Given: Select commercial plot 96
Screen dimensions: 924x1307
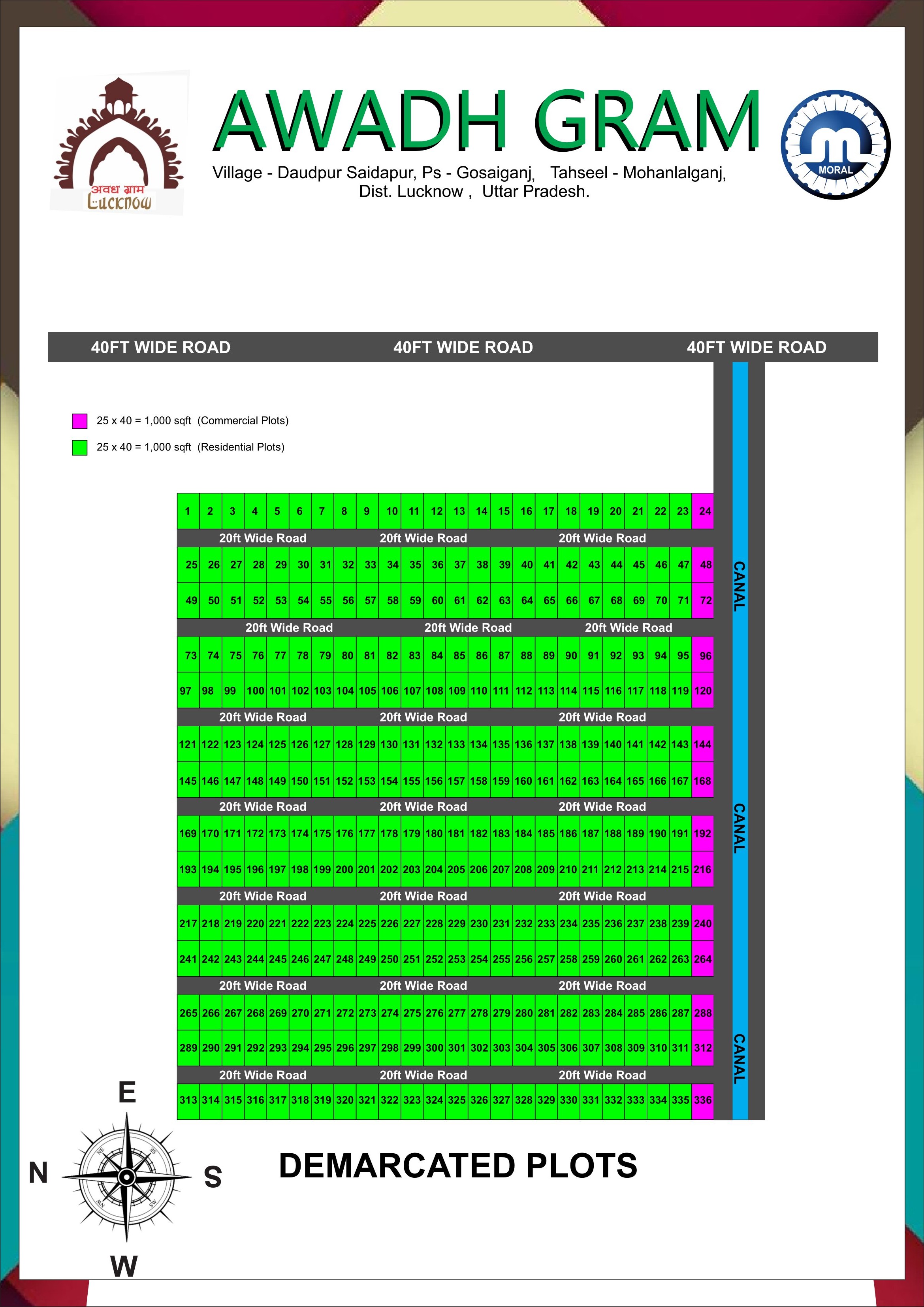Looking at the screenshot, I should click(702, 655).
